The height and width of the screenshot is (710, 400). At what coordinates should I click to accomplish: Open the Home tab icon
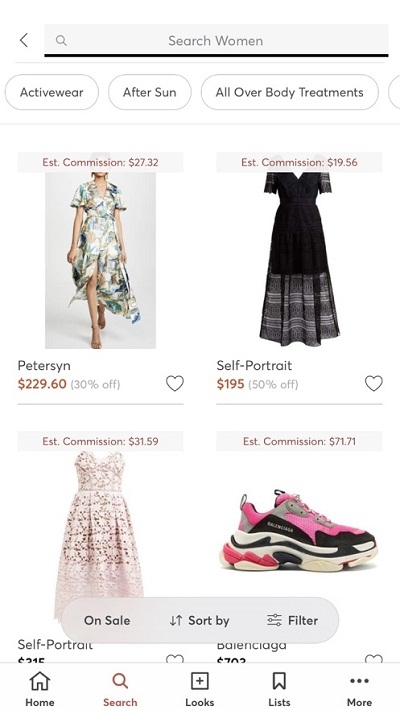point(40,681)
